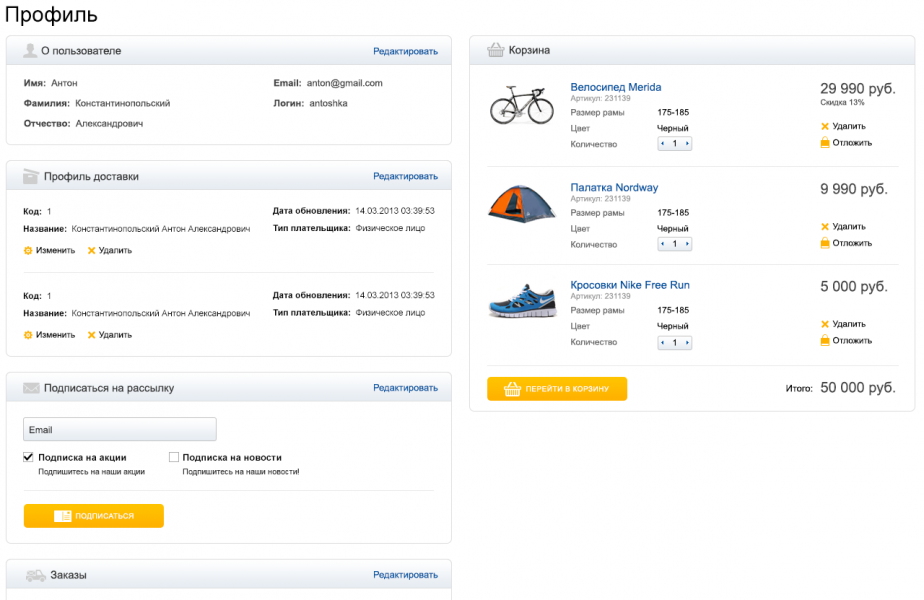Screen dimensions: 924x600
Task: Open Редактировать for Заказы section
Action: (x=405, y=575)
